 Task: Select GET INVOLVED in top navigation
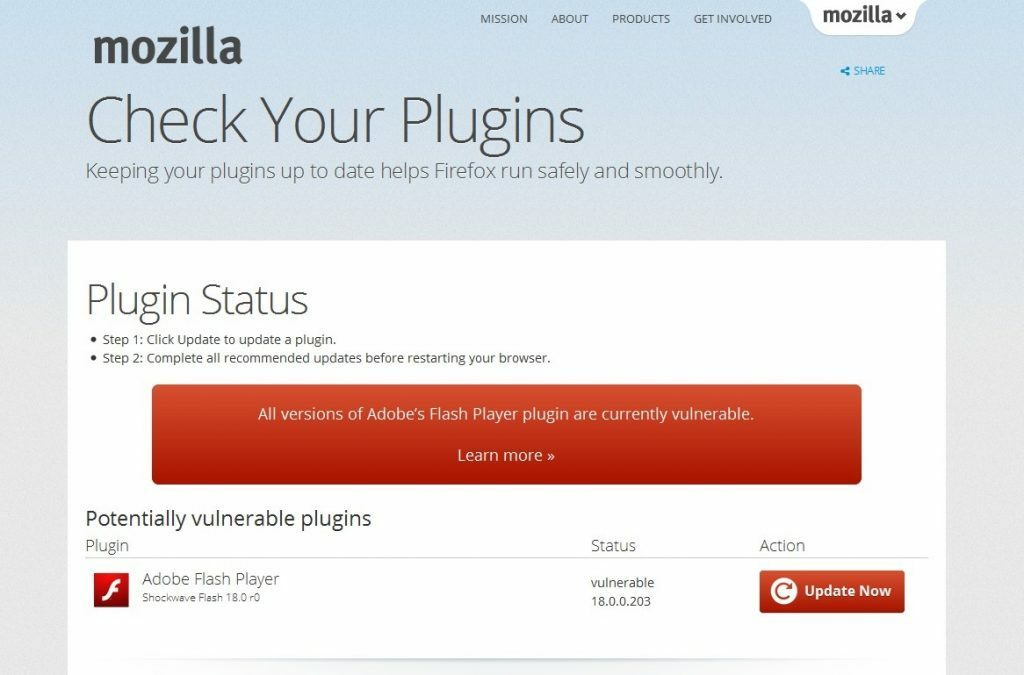[x=732, y=19]
